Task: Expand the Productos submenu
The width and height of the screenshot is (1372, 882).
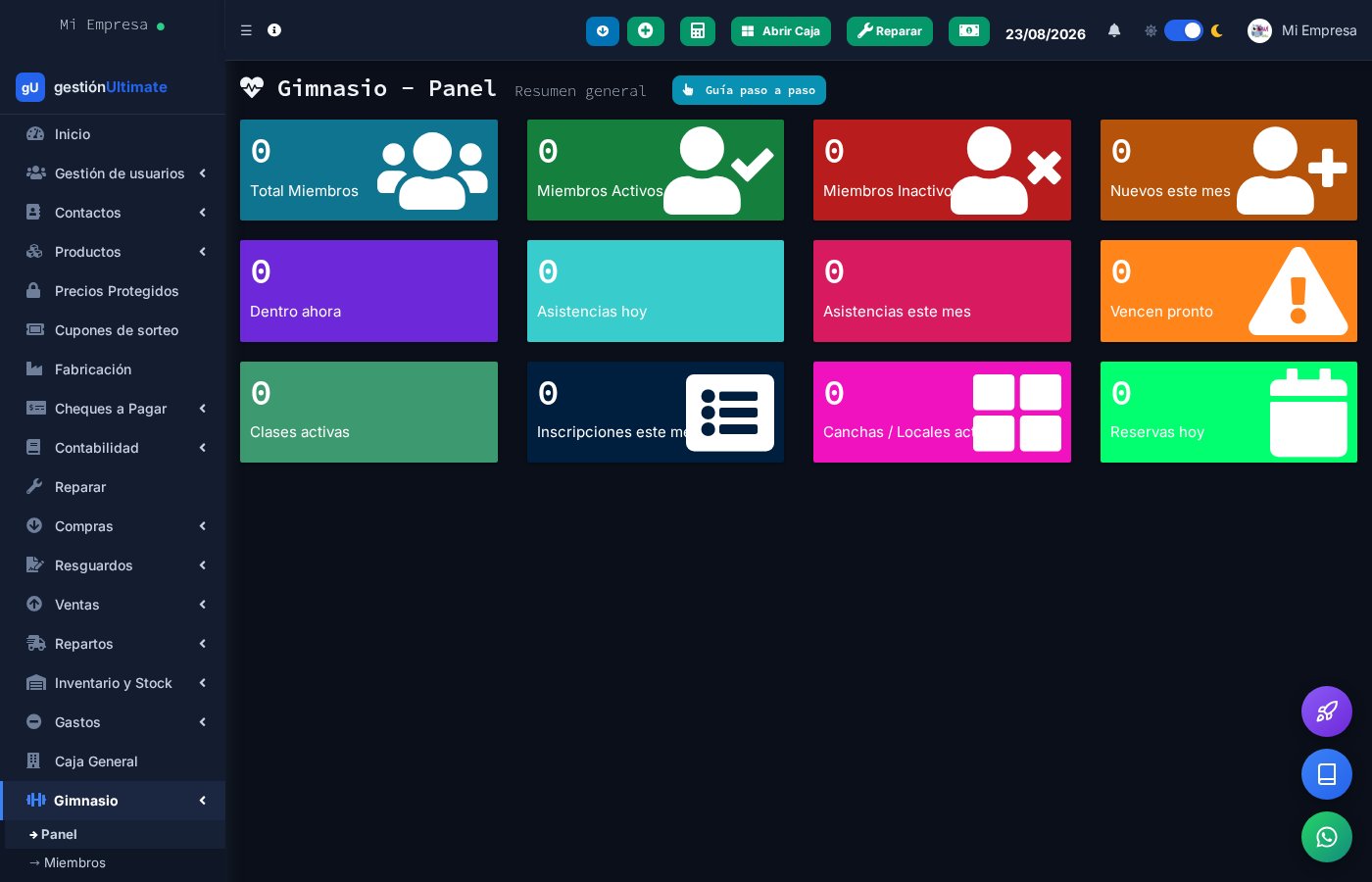Action: [x=113, y=252]
